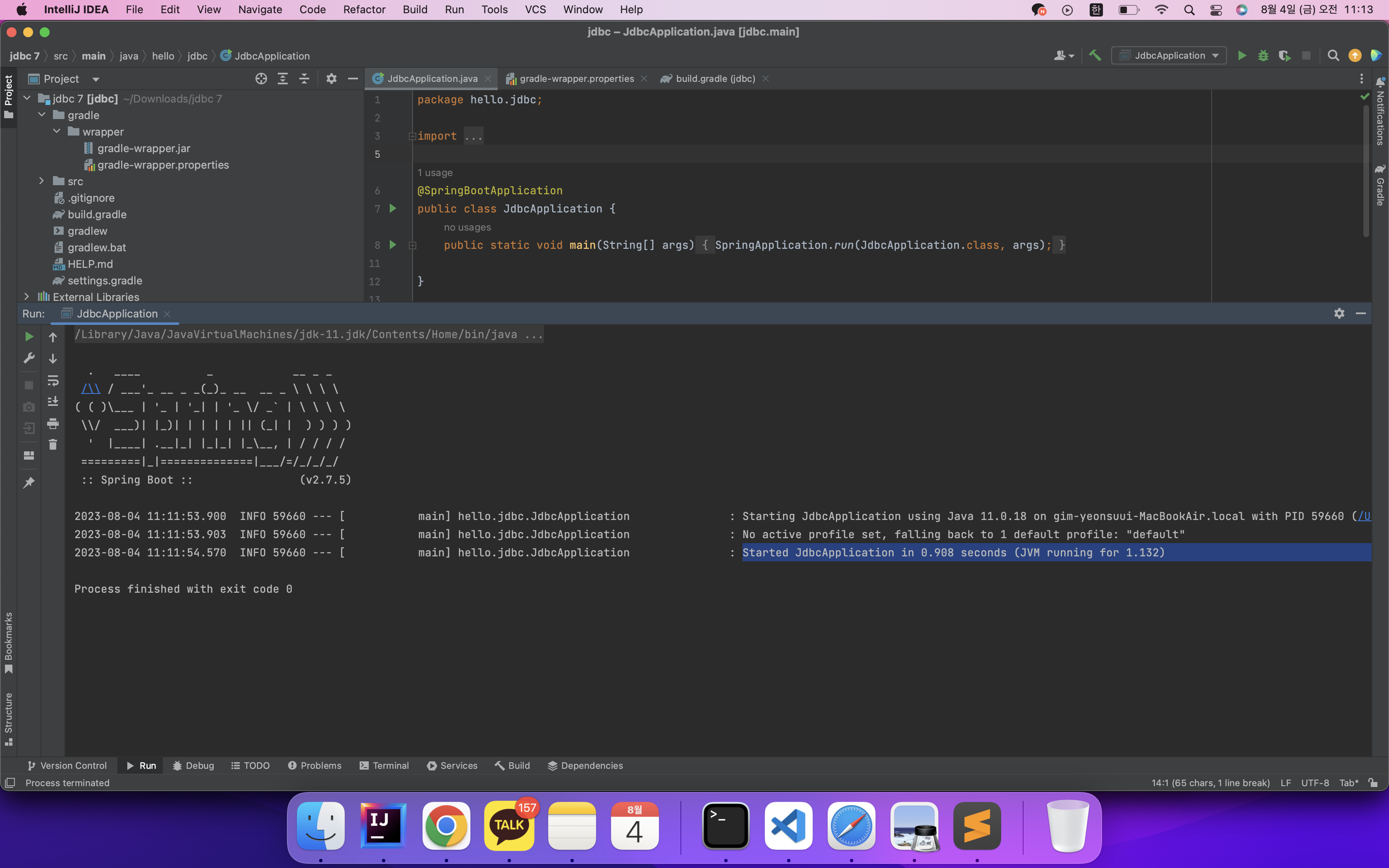Open the Terminal tool window button
This screenshot has height=868, width=1389.
[x=384, y=765]
